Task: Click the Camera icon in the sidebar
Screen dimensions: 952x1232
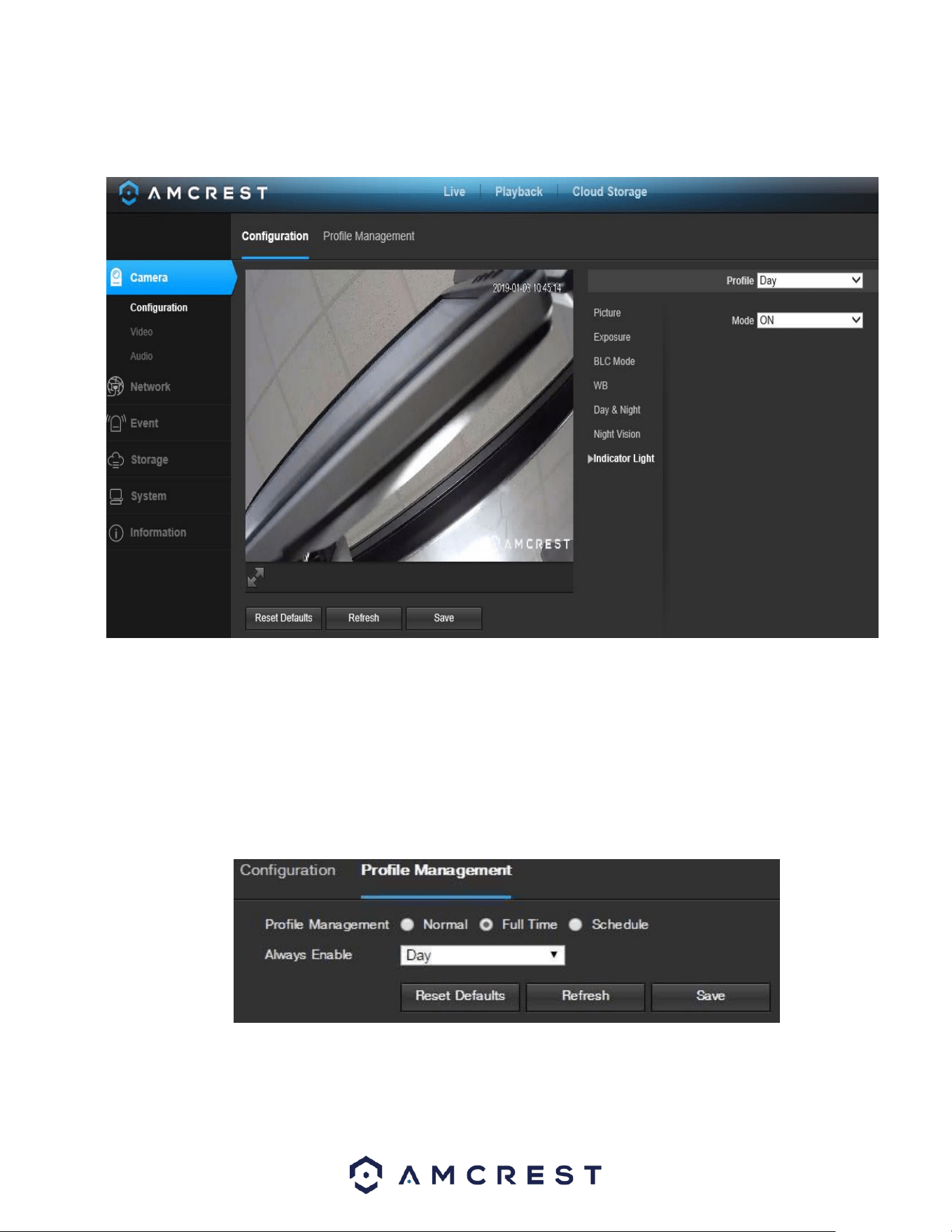Action: tap(117, 277)
